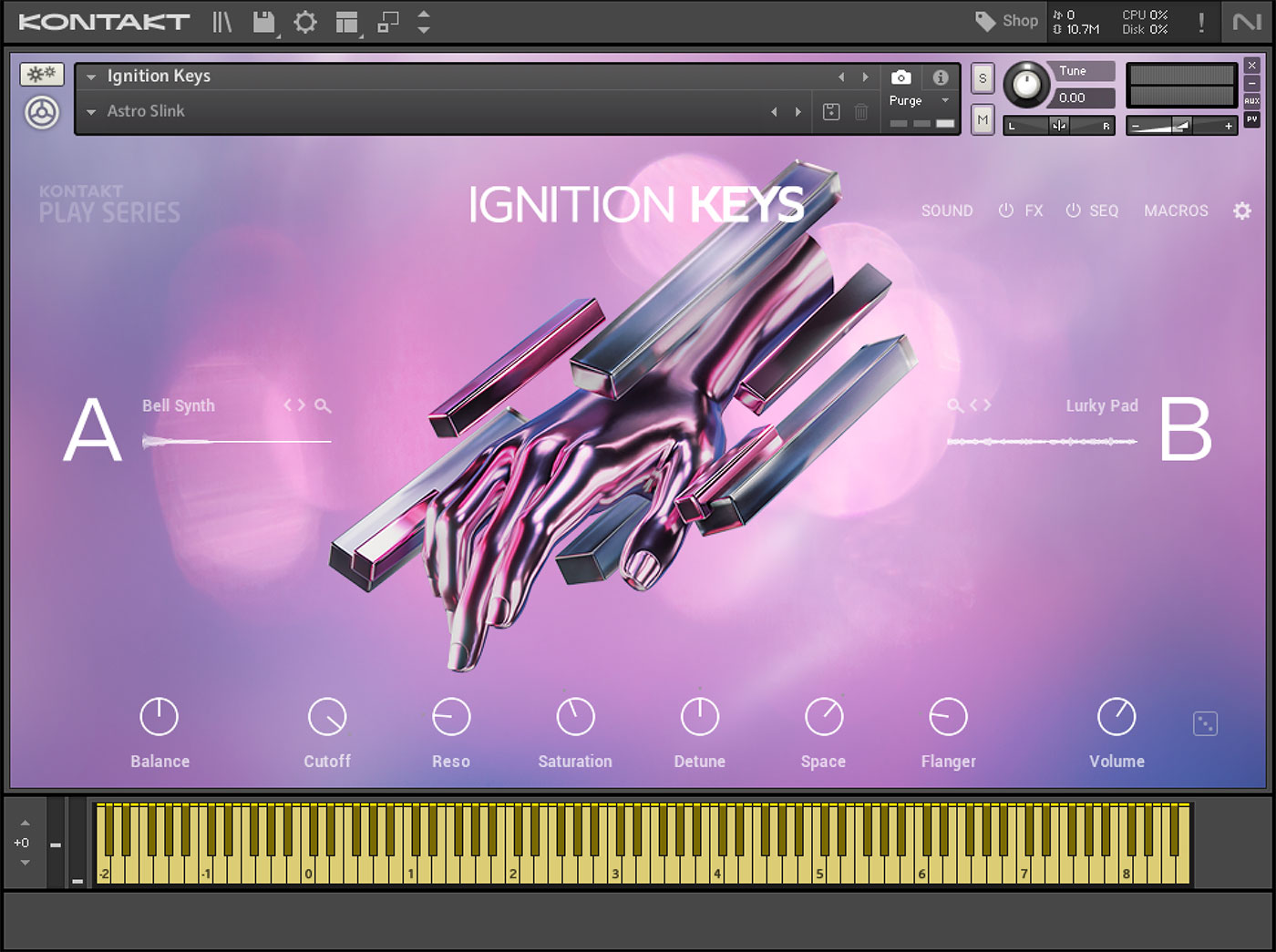
Task: Click the large B layer letter
Action: pyautogui.click(x=1186, y=429)
